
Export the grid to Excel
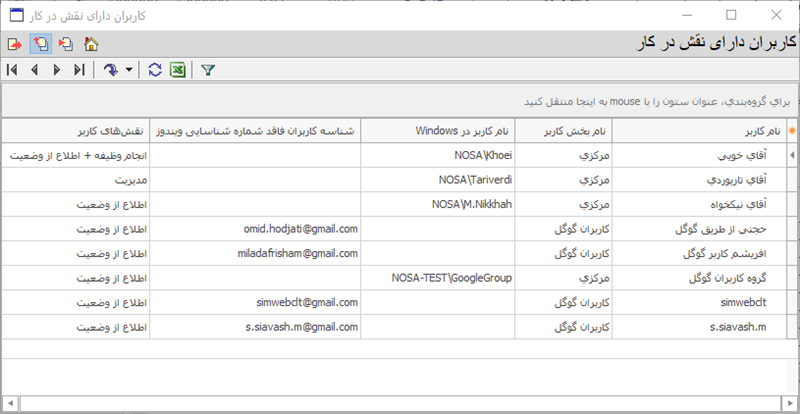176,70
